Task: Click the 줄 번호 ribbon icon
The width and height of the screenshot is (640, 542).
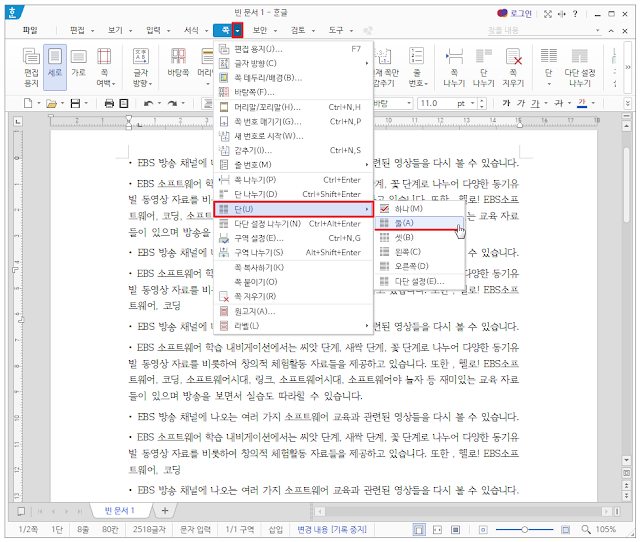Action: (x=417, y=67)
